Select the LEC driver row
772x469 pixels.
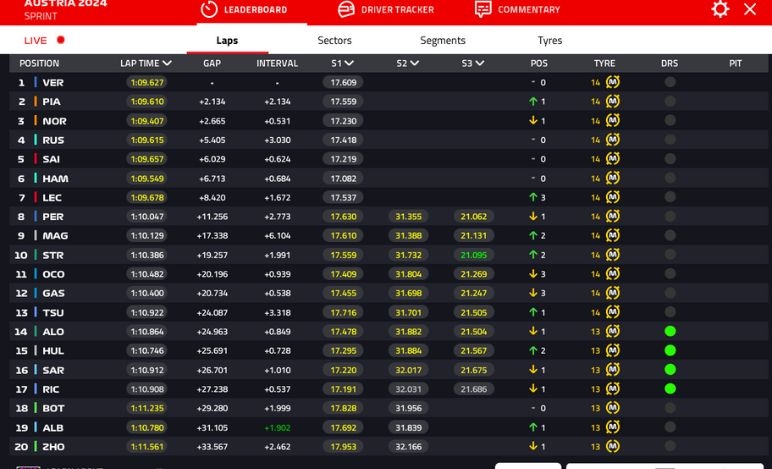point(53,198)
